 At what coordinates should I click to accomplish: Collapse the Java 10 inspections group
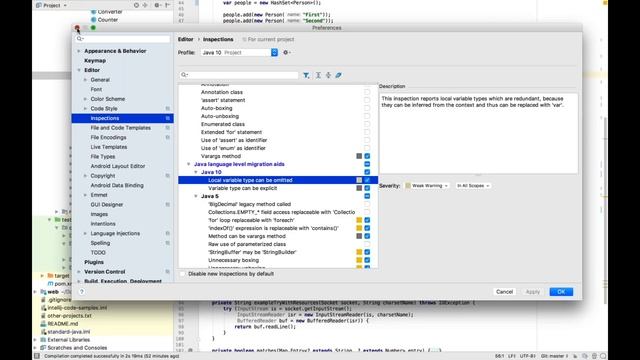click(x=196, y=172)
